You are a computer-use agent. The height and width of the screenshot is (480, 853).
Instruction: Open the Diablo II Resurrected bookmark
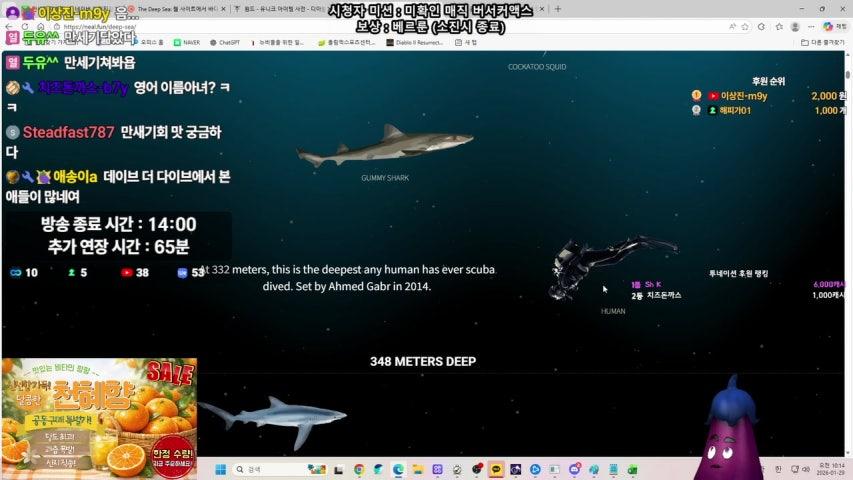click(x=415, y=42)
